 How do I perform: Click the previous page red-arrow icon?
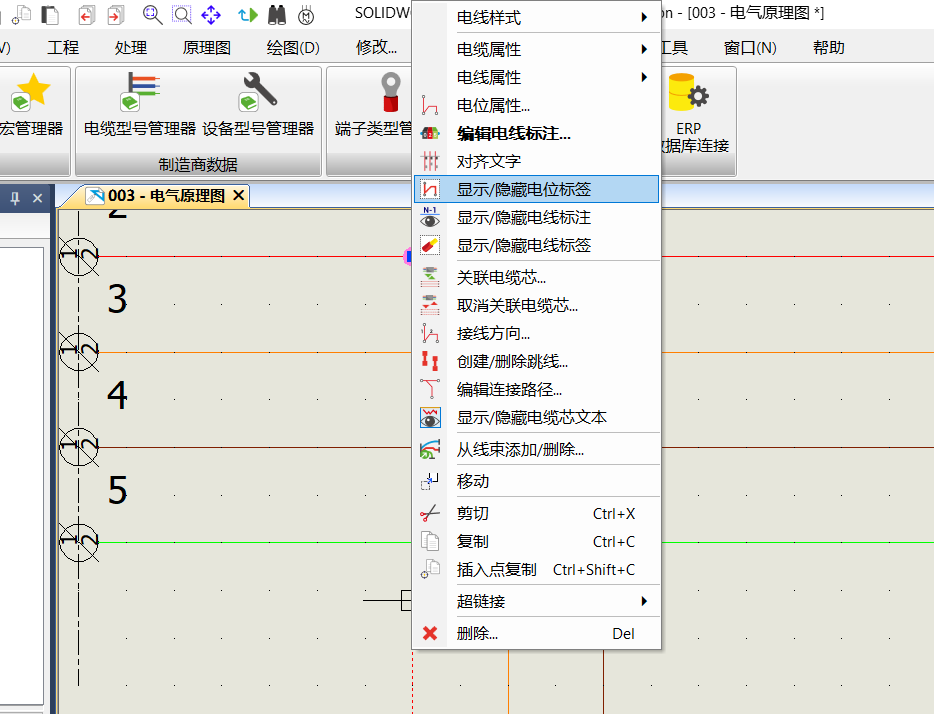coord(86,14)
